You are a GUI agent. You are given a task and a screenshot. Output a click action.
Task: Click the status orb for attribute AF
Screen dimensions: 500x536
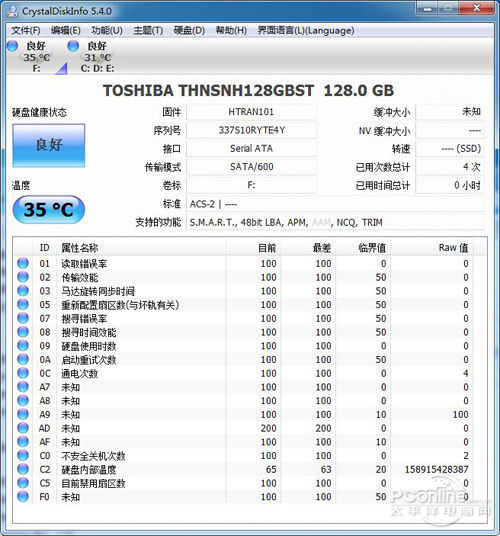(x=23, y=442)
